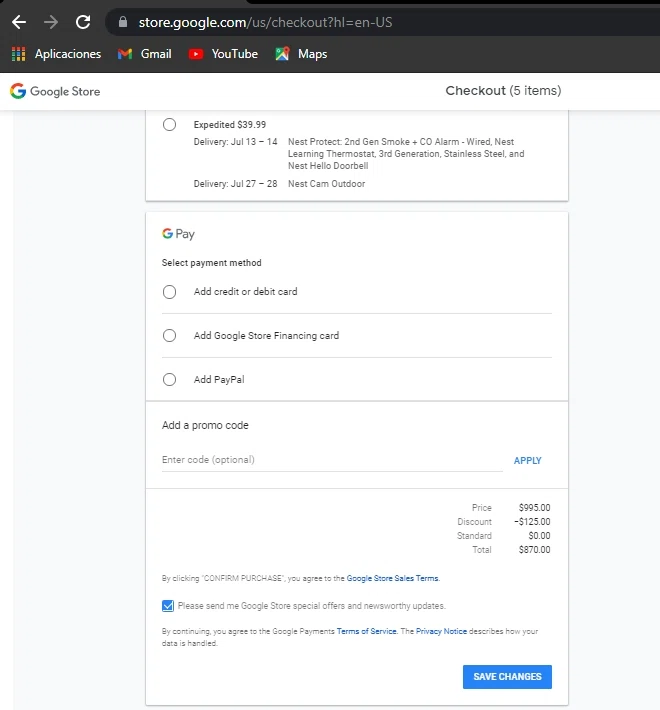The image size is (660, 710).
Task: Open the Google Payments Terms of Service
Action: 366,632
